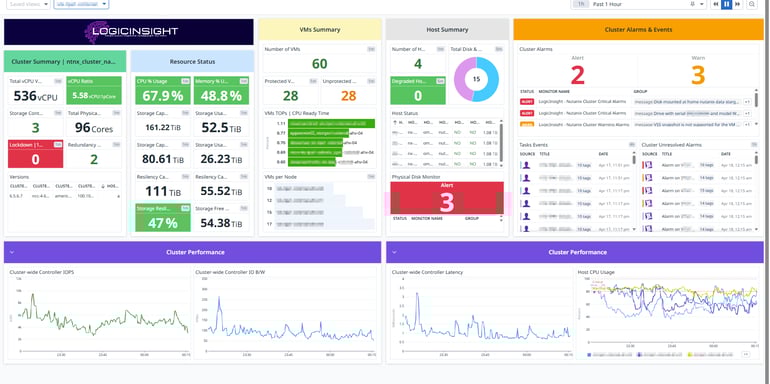Viewport: 770px width, 384px height.
Task: Click the 96 Cores physical cores value
Action: 94,128
